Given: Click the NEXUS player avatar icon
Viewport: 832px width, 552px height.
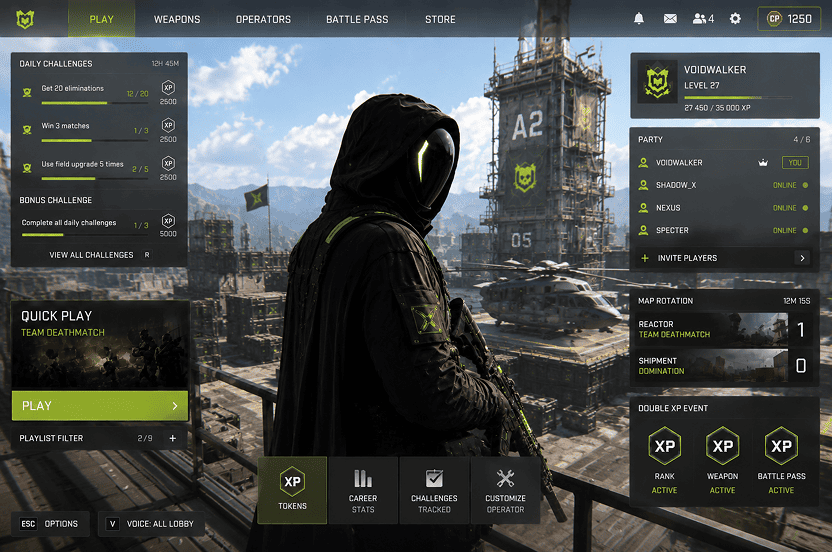Looking at the screenshot, I should 643,208.
